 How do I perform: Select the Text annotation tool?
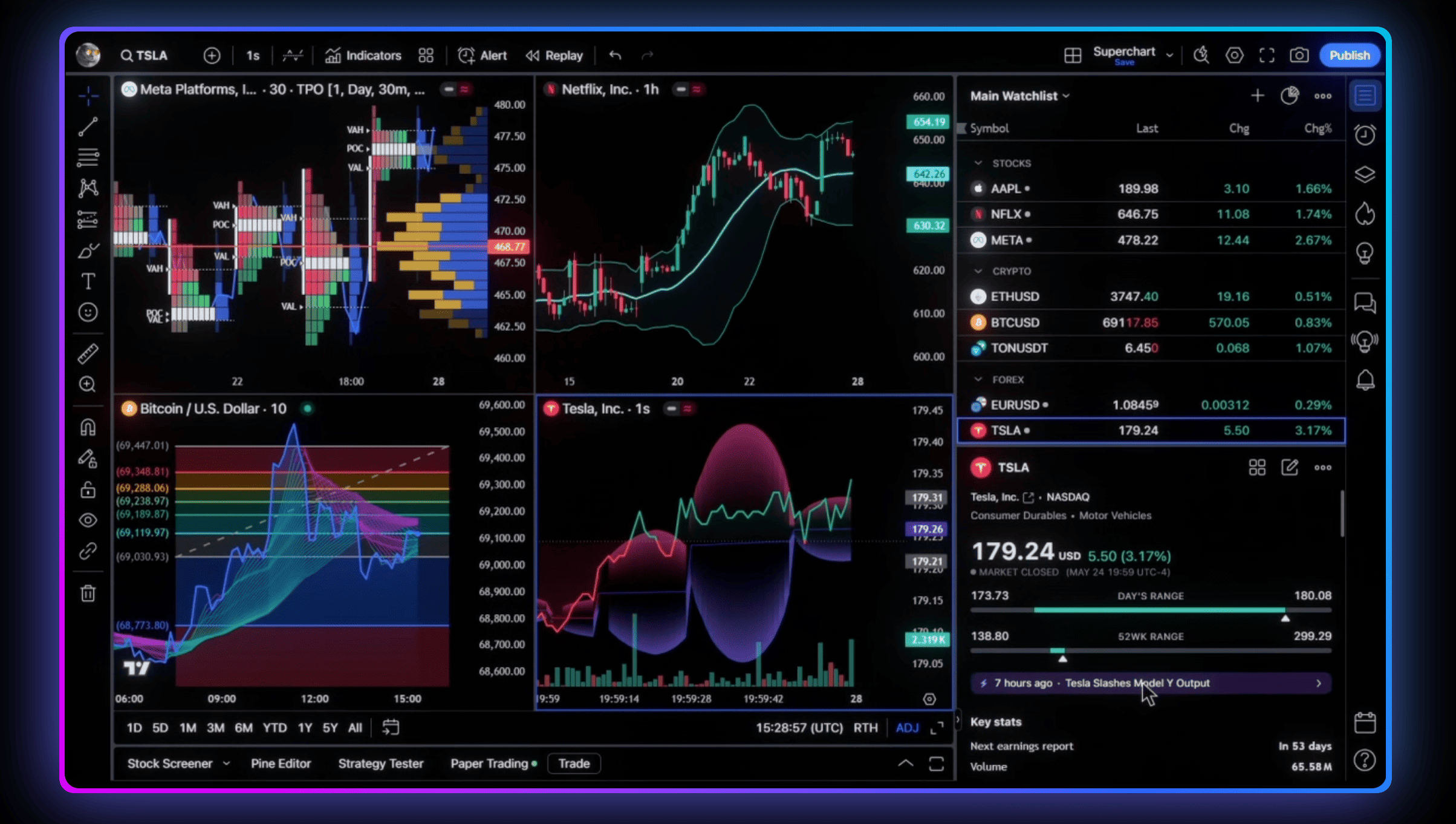[88, 281]
